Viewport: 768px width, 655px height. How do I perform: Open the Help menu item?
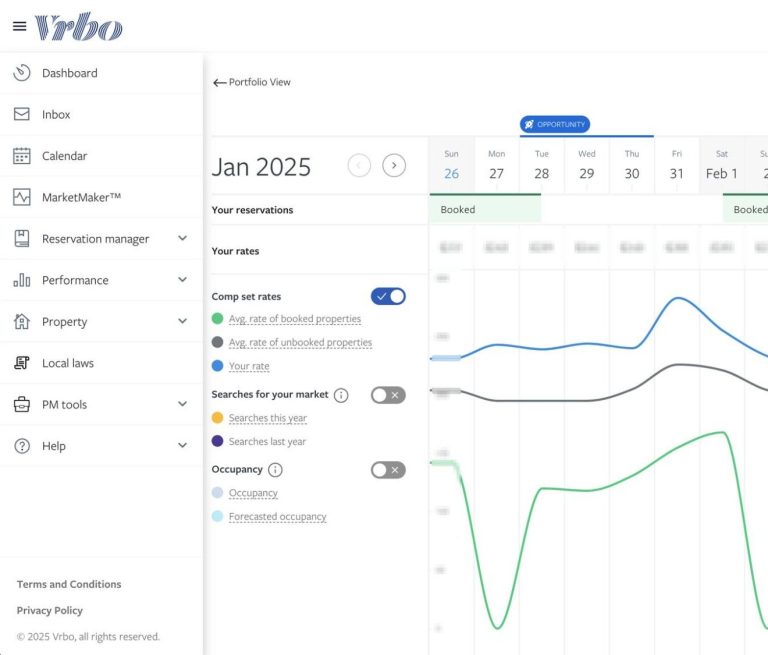(x=53, y=446)
